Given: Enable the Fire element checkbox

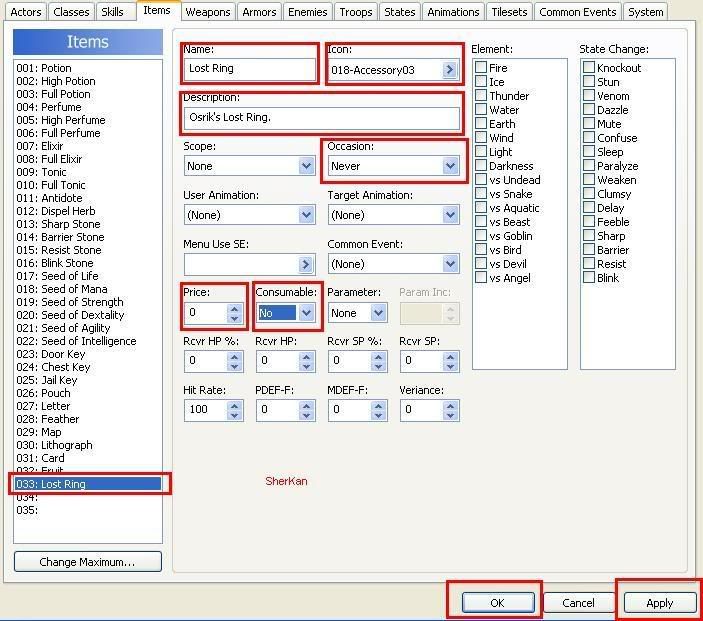Looking at the screenshot, I should tap(481, 68).
